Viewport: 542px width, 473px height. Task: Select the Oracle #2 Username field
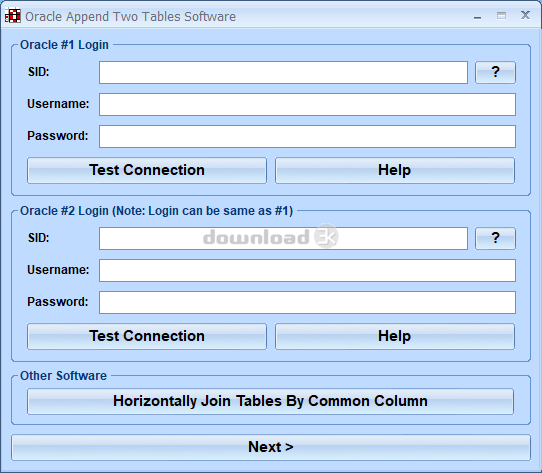(x=307, y=270)
